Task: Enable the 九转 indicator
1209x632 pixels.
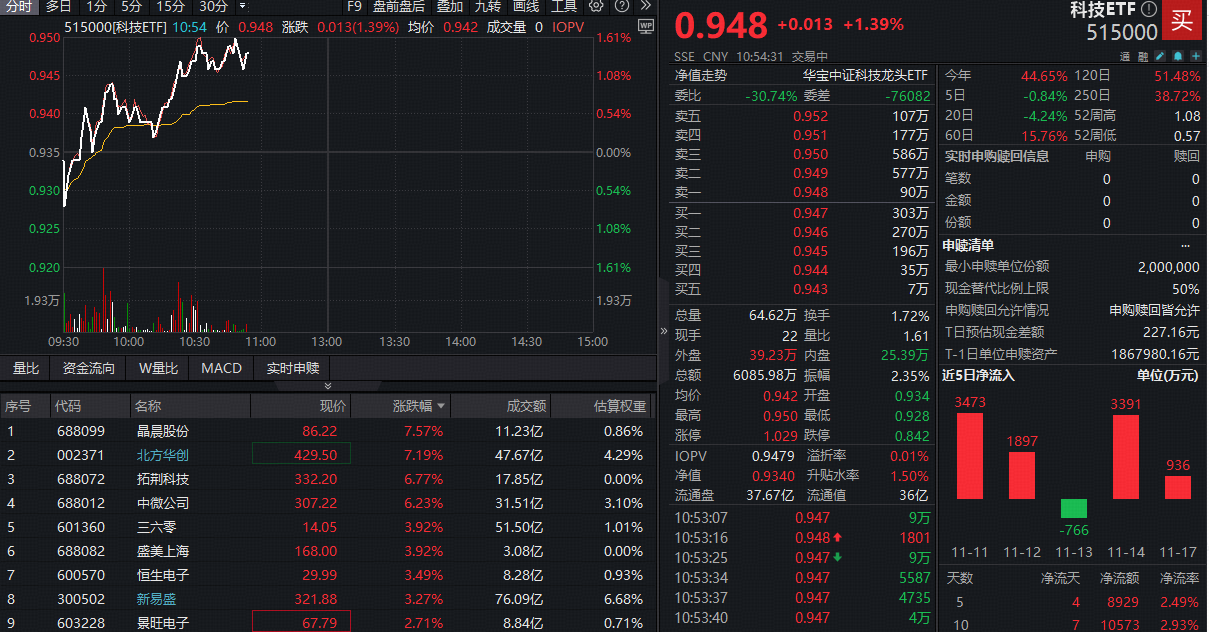Action: click(x=487, y=8)
